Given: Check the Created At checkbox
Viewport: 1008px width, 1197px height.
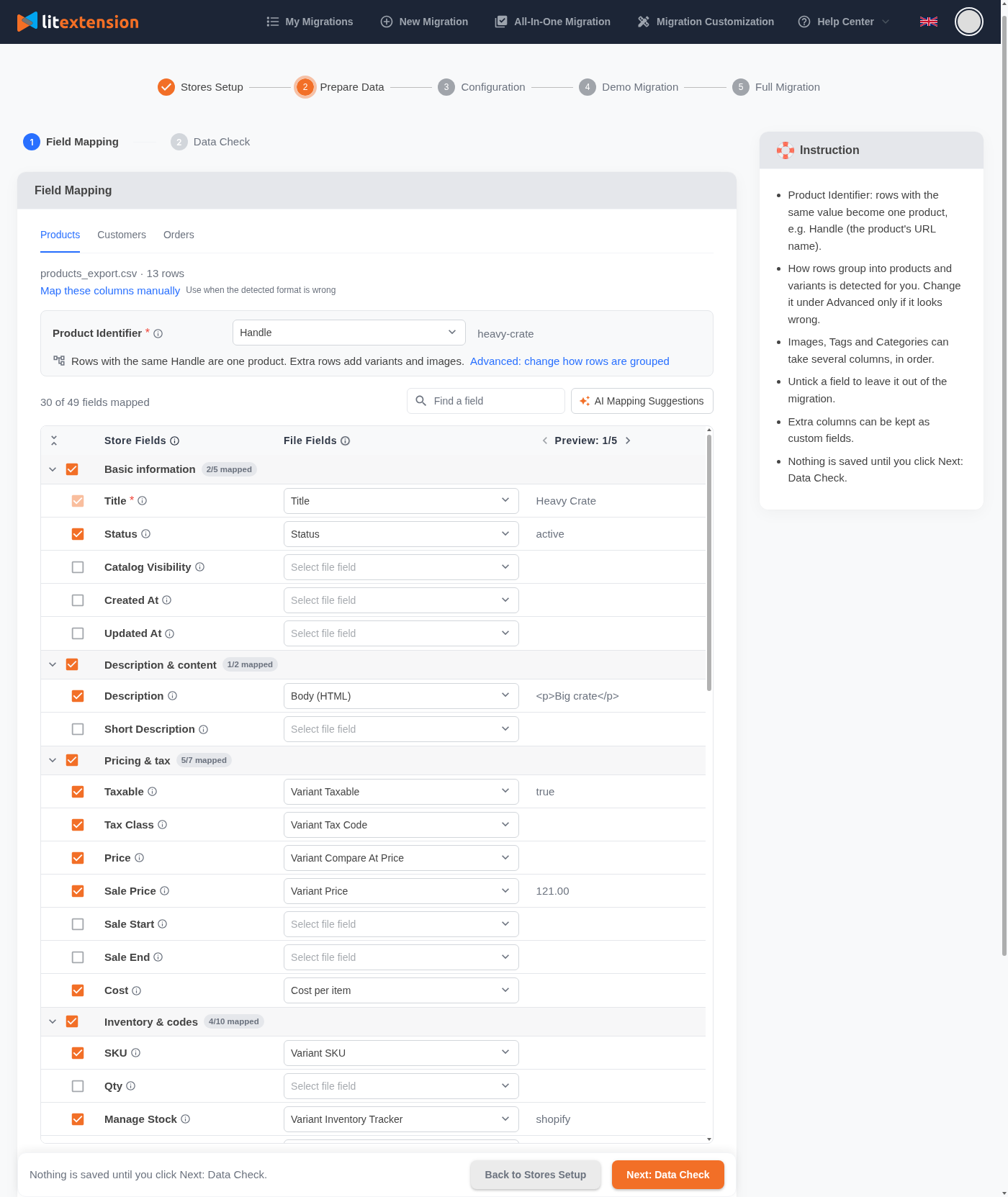Looking at the screenshot, I should [78, 600].
